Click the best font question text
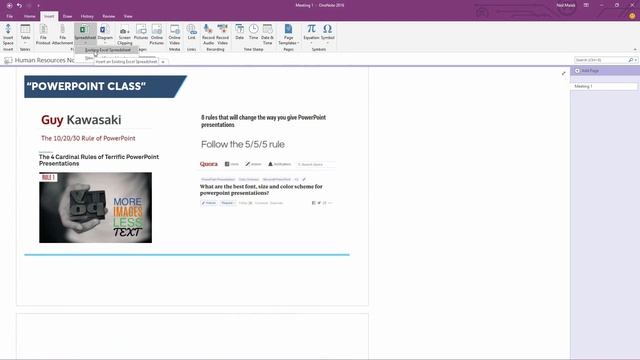This screenshot has width=640, height=360. pos(261,190)
